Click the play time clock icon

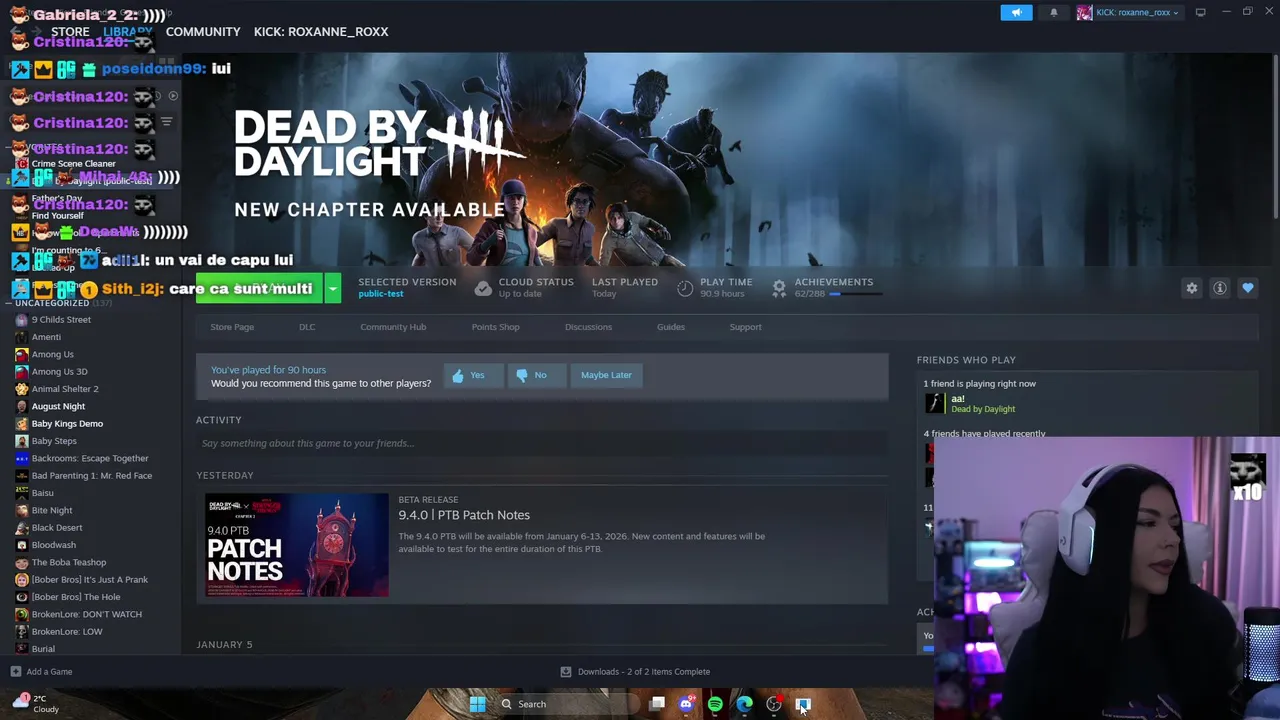(x=685, y=288)
